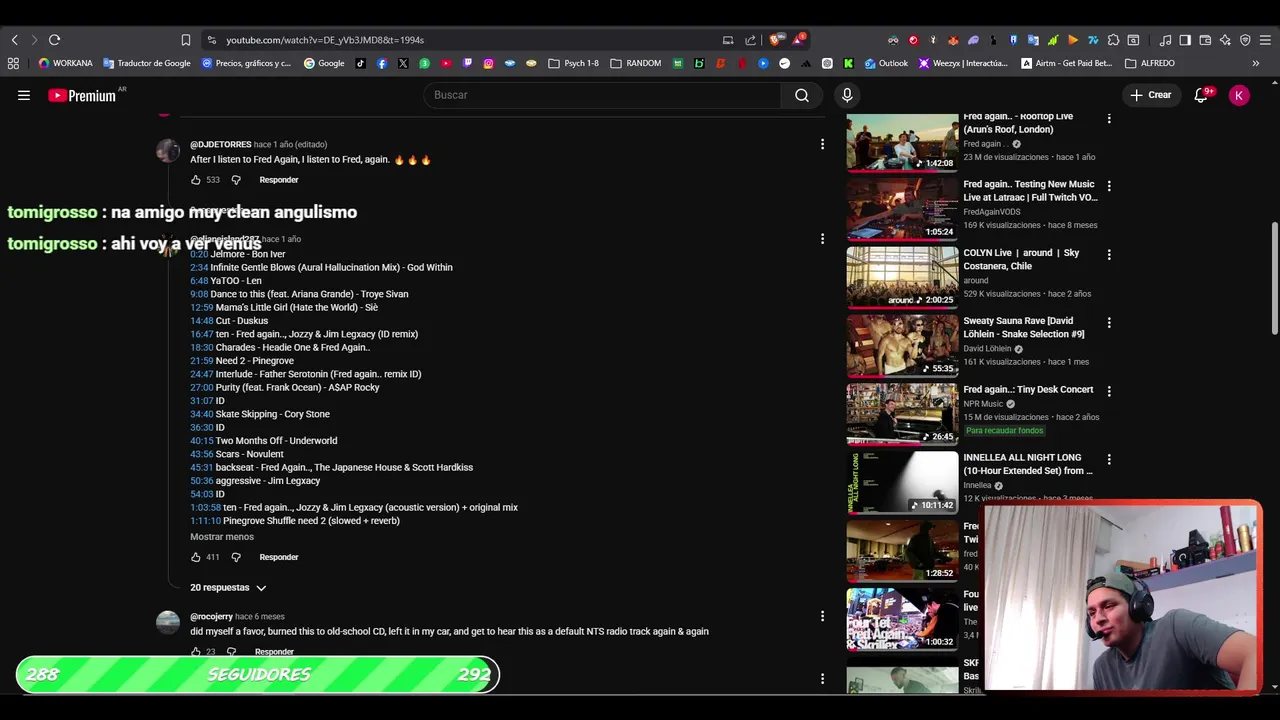This screenshot has width=1280, height=720.
Task: Start voice search with microphone icon
Action: coord(847,95)
